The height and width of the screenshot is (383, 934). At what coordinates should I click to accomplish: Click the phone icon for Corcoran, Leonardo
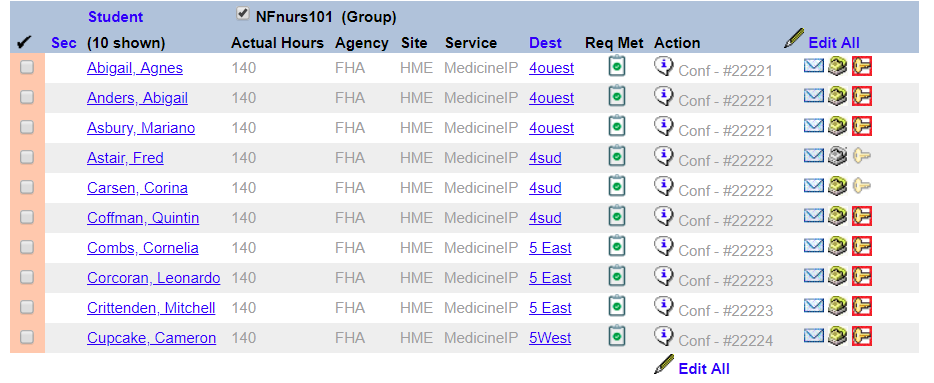[837, 276]
